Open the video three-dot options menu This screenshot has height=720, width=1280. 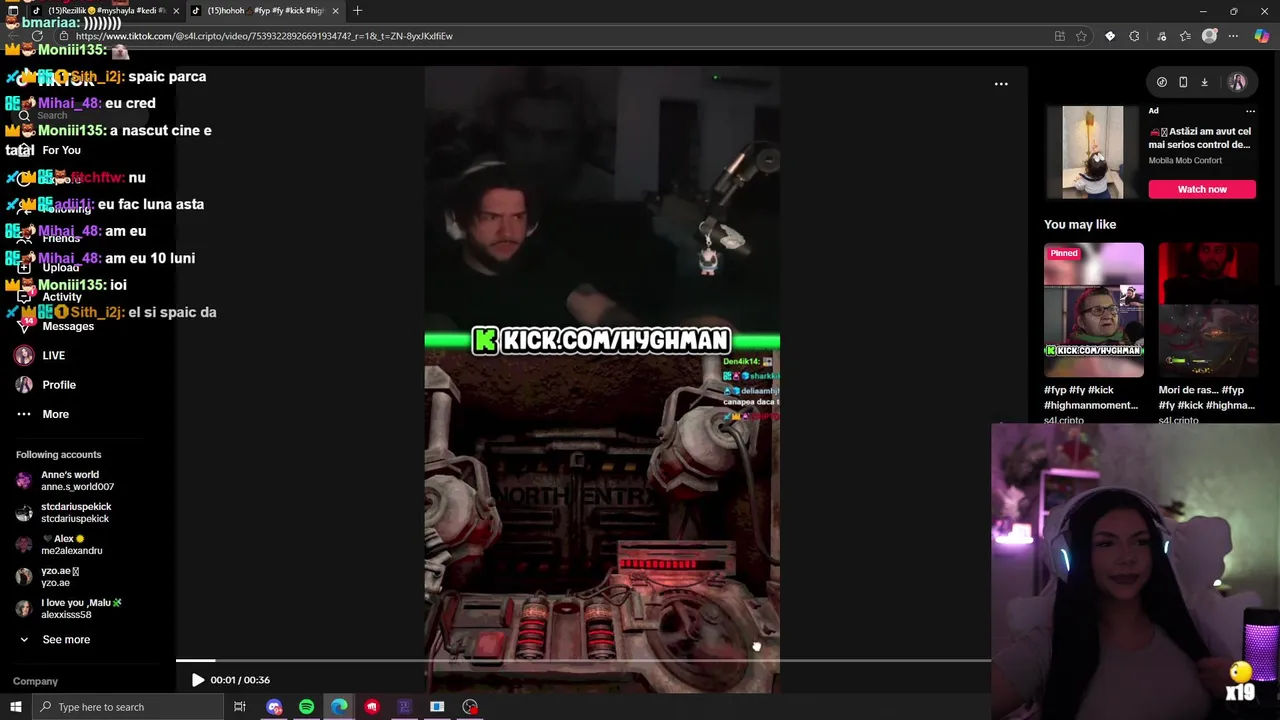tap(1001, 84)
